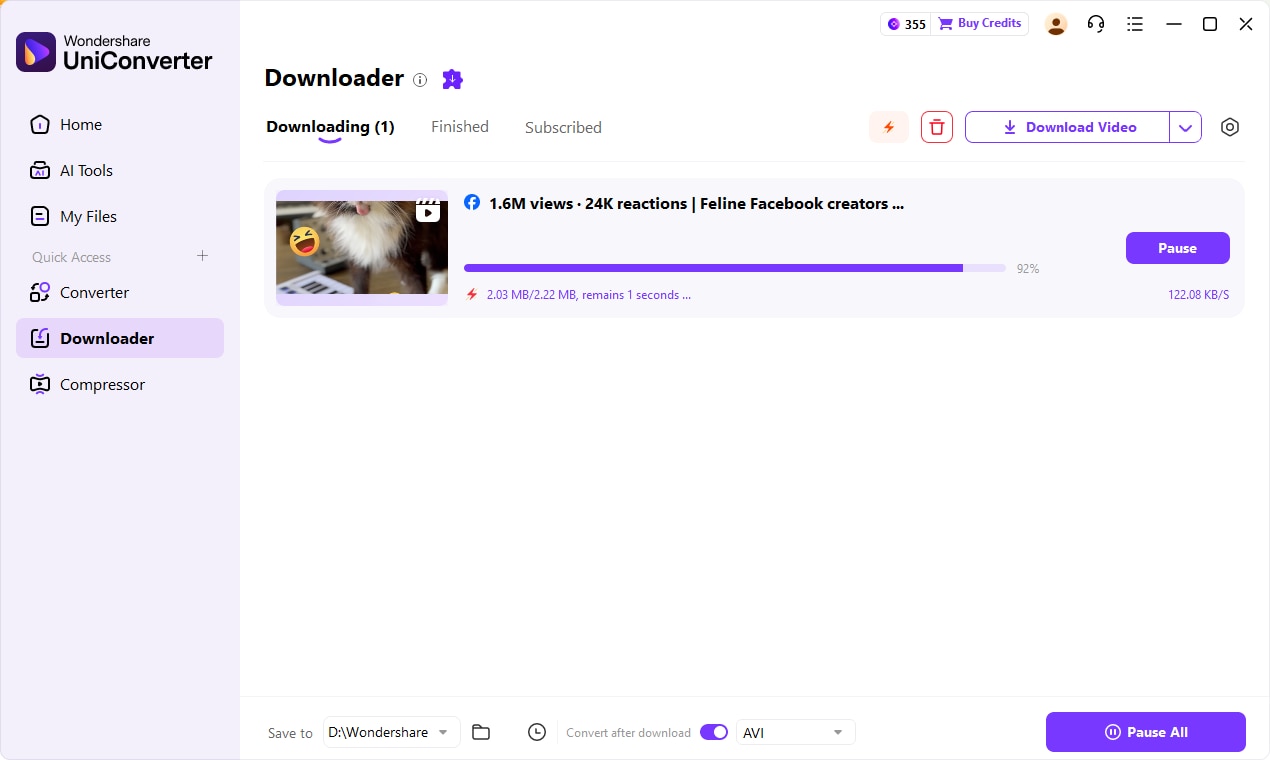1270x760 pixels.
Task: Pause the Feline Facebook video download
Action: 1177,248
